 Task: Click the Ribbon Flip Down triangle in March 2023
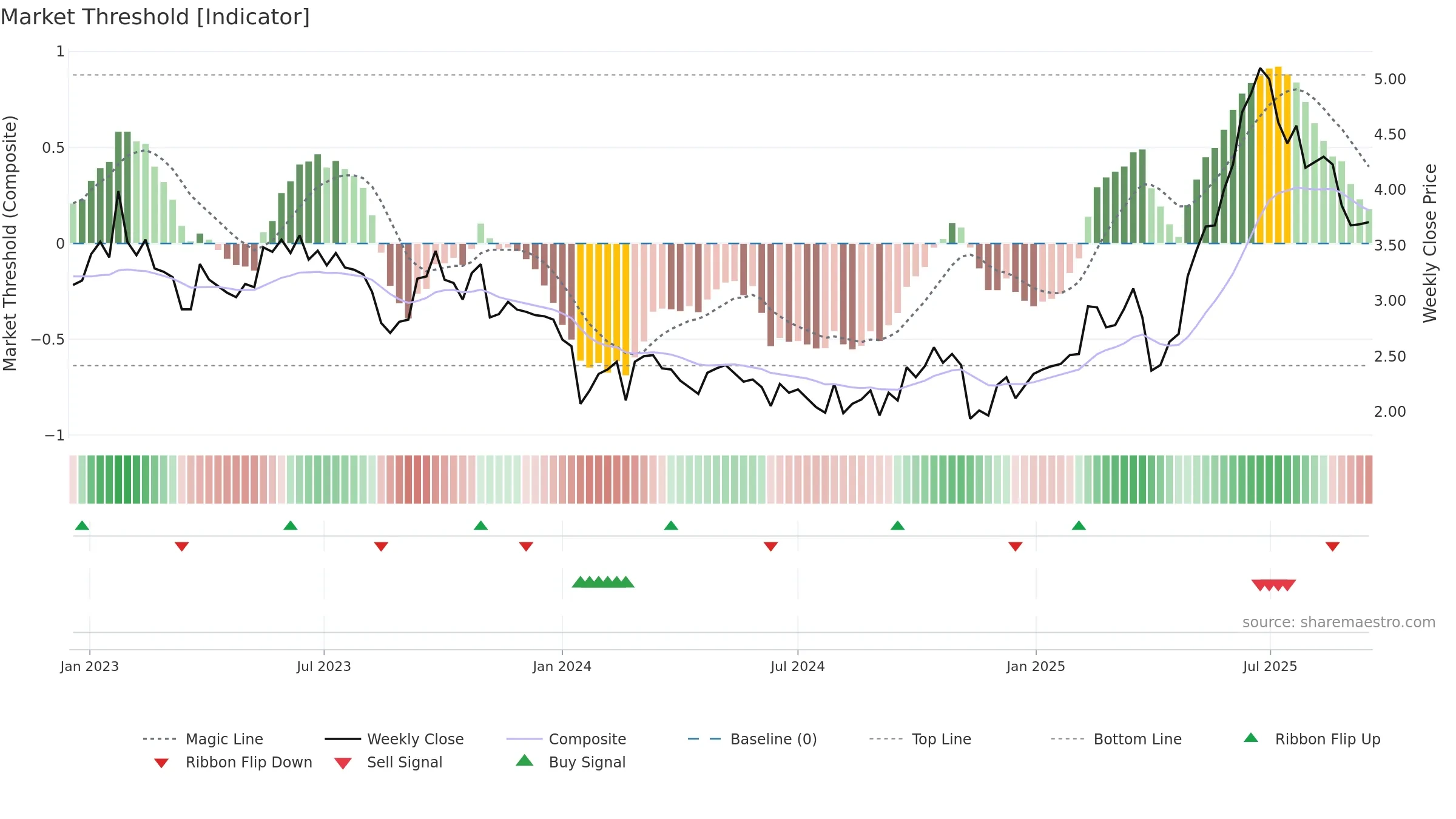point(181,547)
